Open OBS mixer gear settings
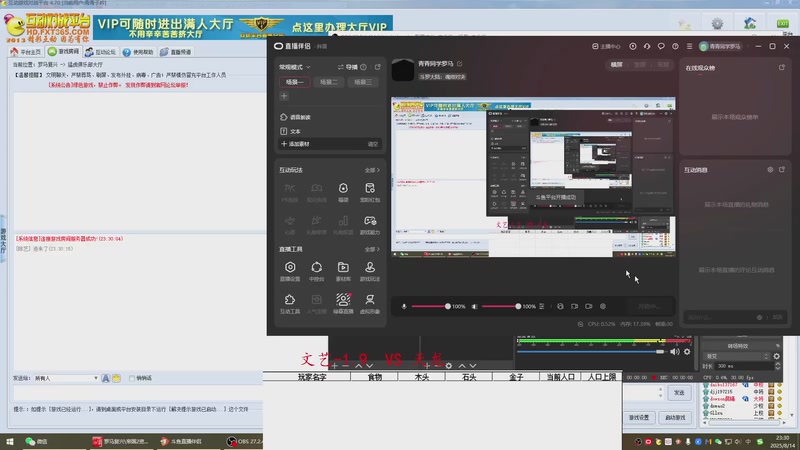Image resolution: width=800 pixels, height=450 pixels. (x=687, y=352)
